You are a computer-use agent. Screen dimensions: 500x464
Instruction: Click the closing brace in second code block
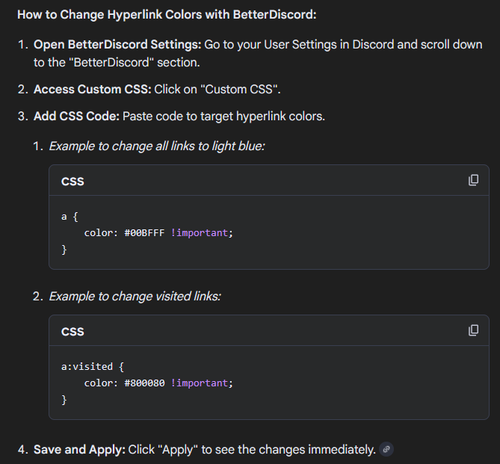(x=64, y=400)
